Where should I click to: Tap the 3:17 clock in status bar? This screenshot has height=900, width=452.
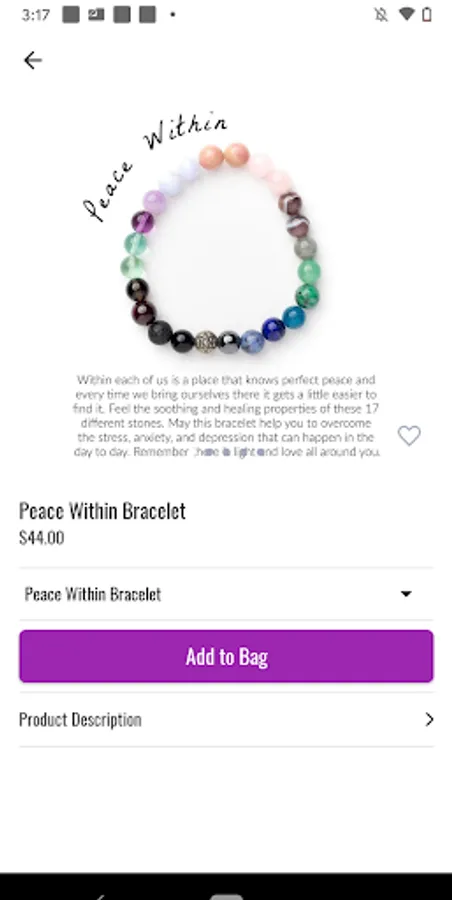(x=36, y=15)
